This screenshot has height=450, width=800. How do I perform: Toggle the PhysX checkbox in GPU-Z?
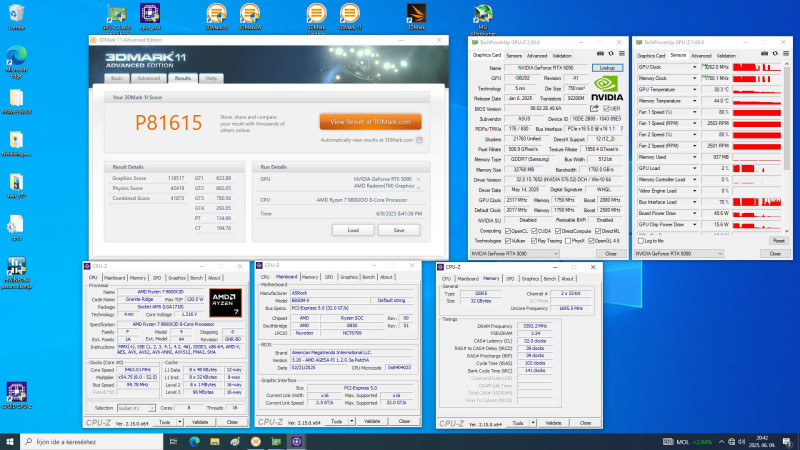pyautogui.click(x=568, y=241)
